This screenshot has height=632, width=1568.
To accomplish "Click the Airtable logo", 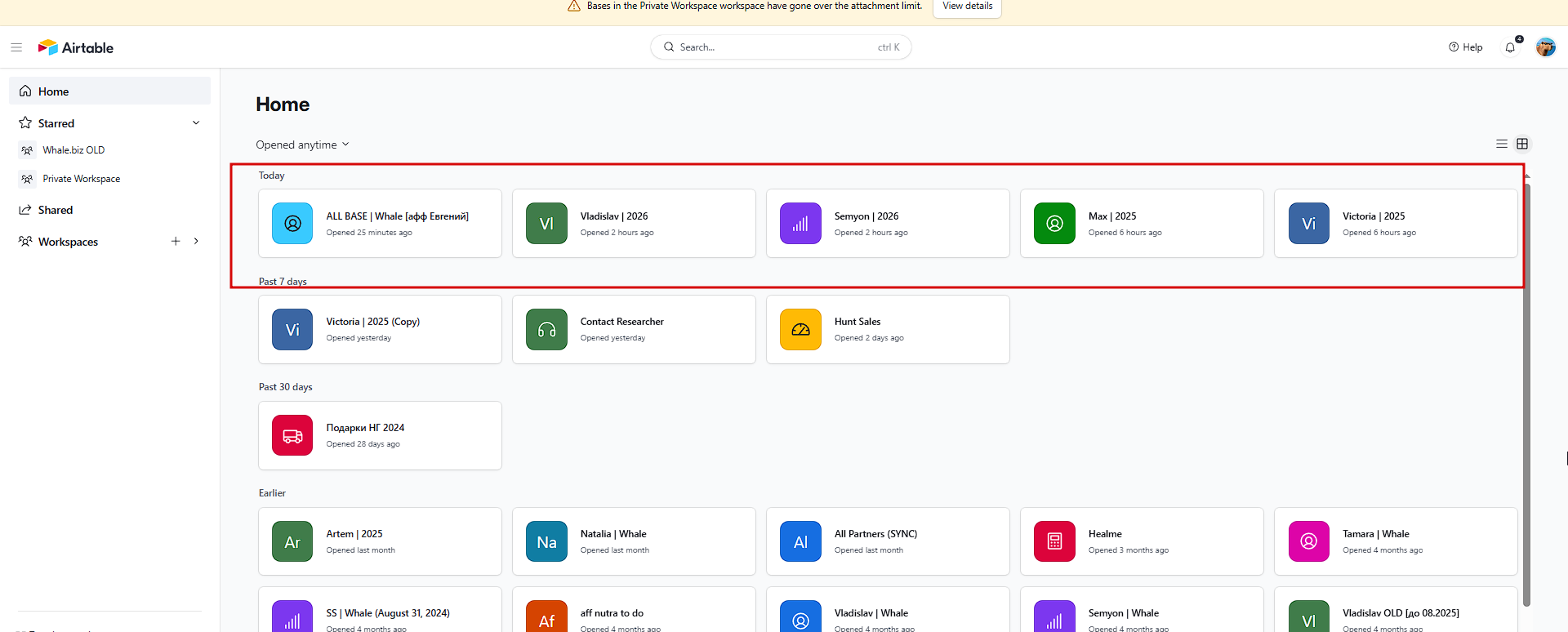I will pyautogui.click(x=76, y=47).
